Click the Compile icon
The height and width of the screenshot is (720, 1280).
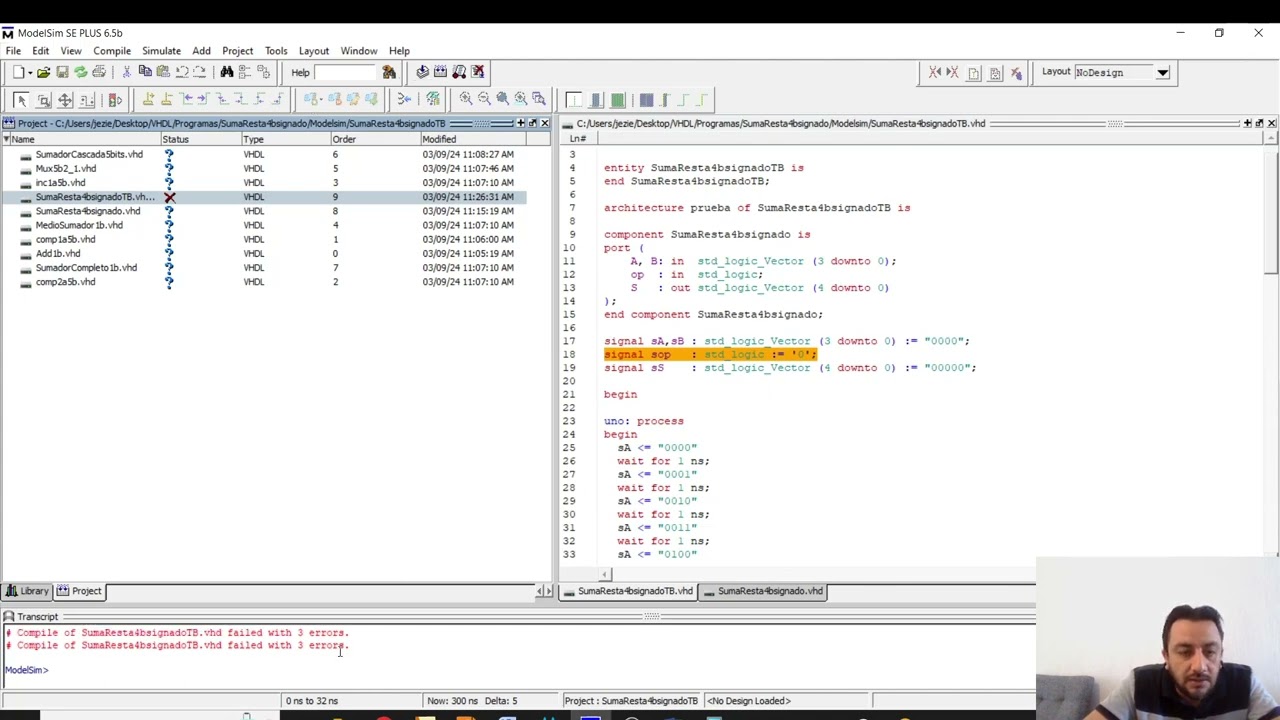(423, 72)
